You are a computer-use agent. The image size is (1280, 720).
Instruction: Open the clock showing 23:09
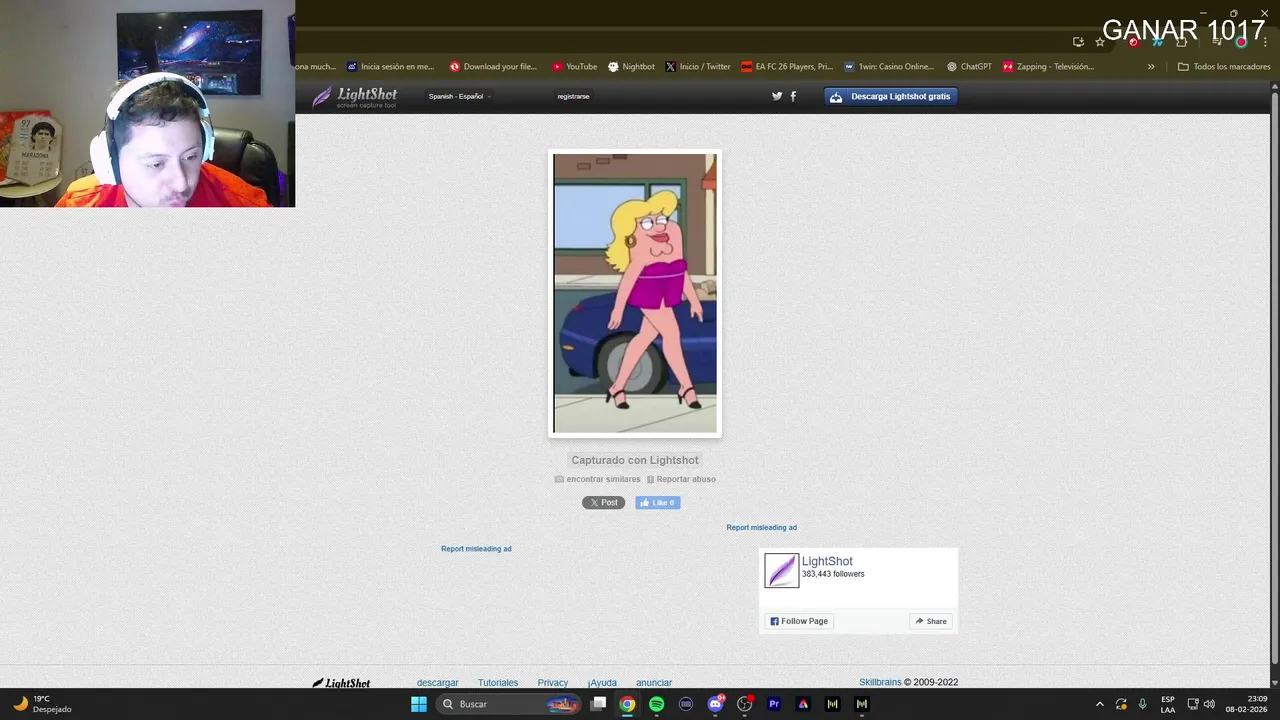[1247, 704]
